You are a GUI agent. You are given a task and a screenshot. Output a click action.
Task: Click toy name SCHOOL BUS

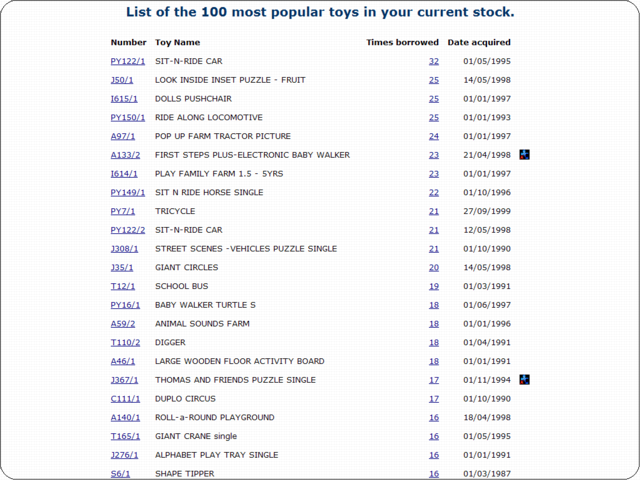pos(182,287)
